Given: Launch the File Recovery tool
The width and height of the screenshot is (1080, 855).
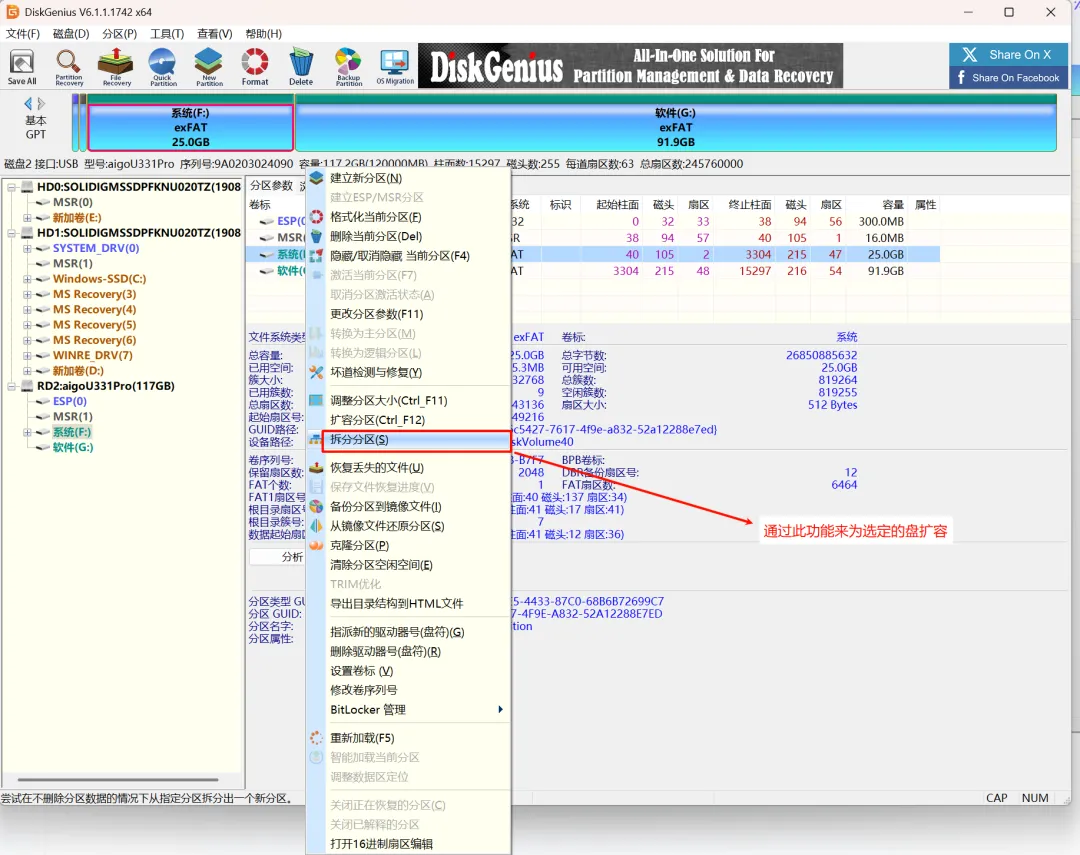Looking at the screenshot, I should pos(116,68).
